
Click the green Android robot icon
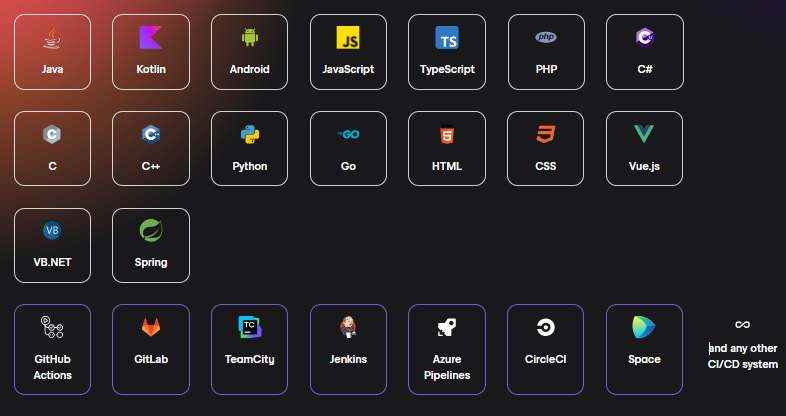(250, 37)
